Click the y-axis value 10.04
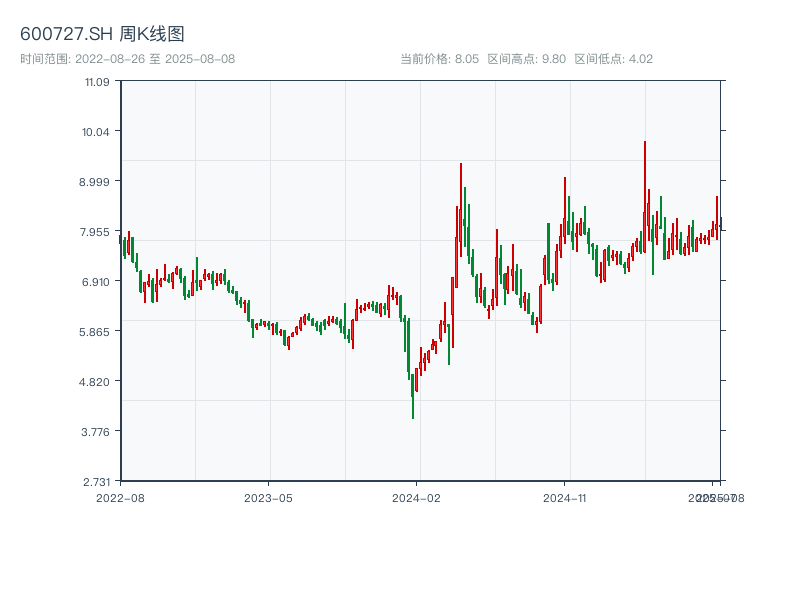 point(95,132)
